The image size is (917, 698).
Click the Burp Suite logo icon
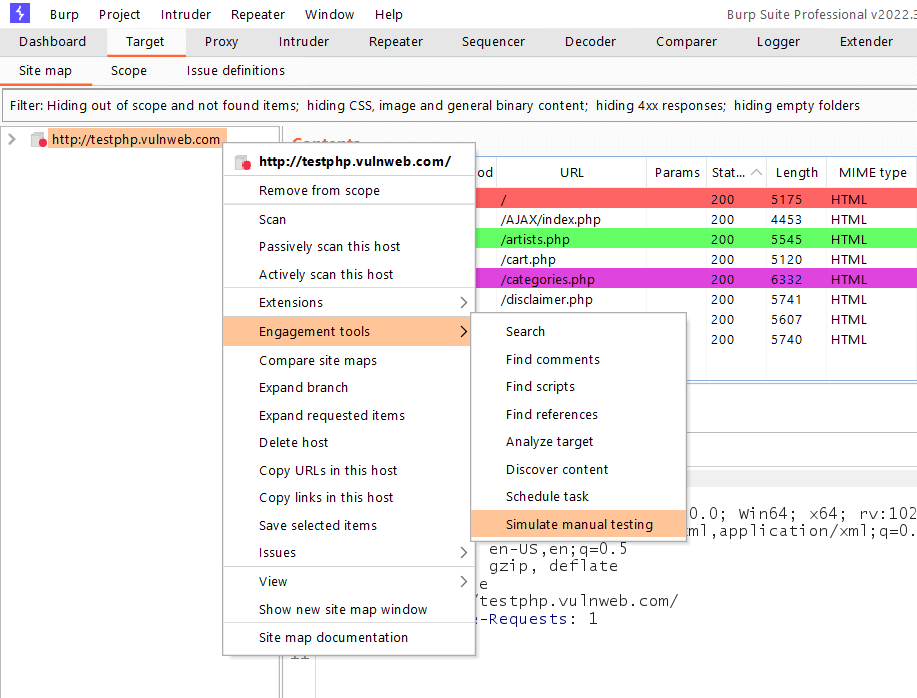19,14
